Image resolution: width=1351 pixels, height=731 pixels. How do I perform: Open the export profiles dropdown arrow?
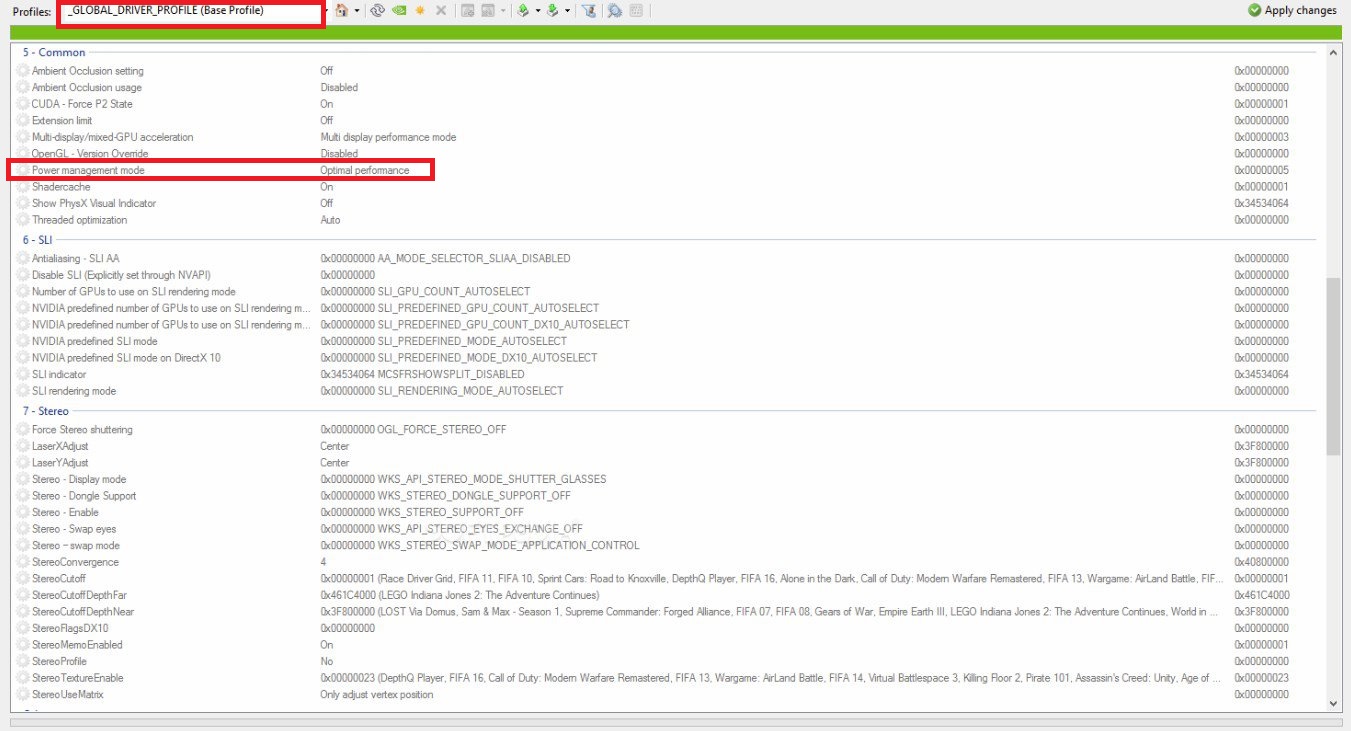537,11
